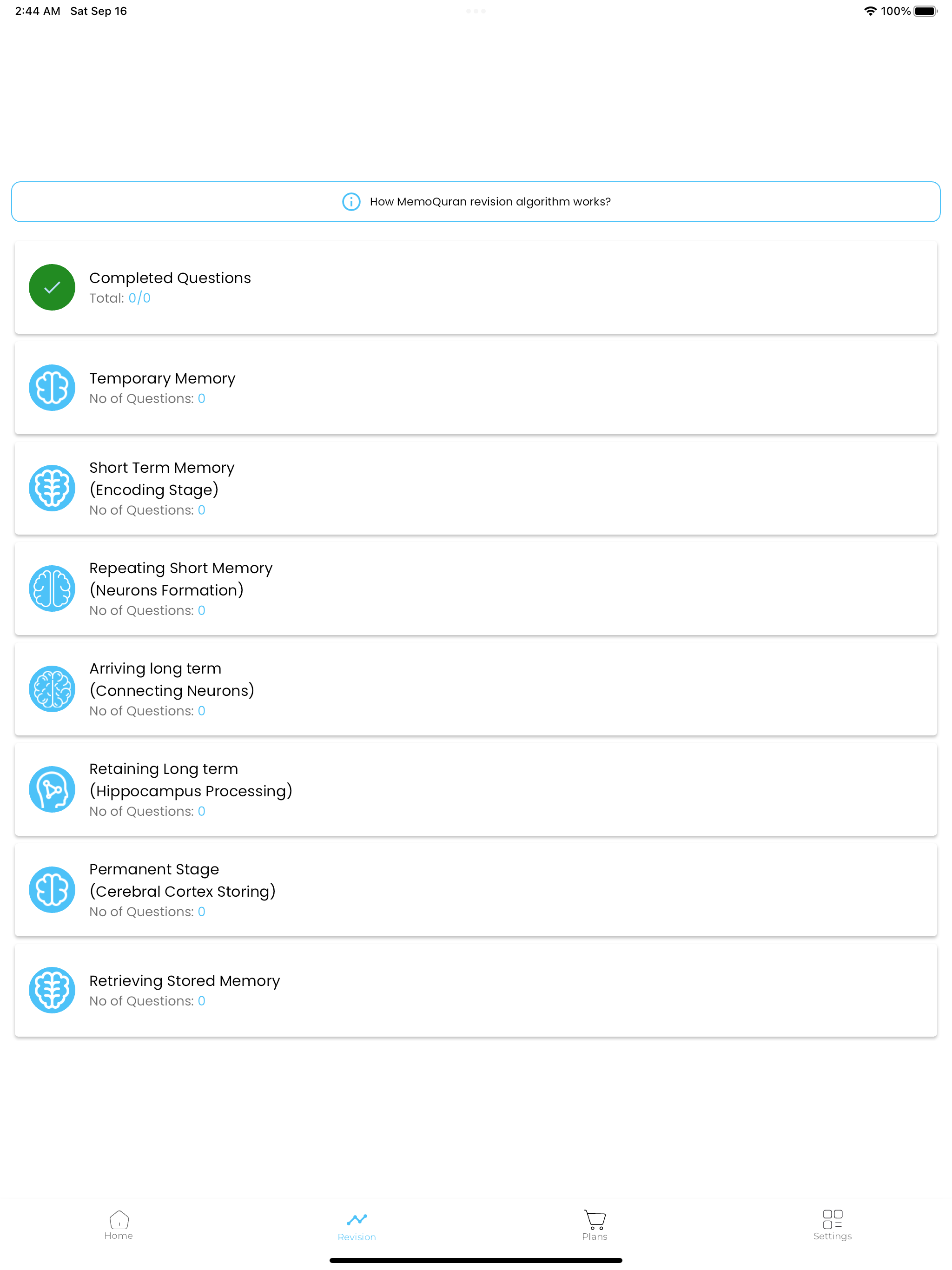Open the Completed Questions card title
Image resolution: width=952 pixels, height=1270 pixels.
[x=170, y=278]
